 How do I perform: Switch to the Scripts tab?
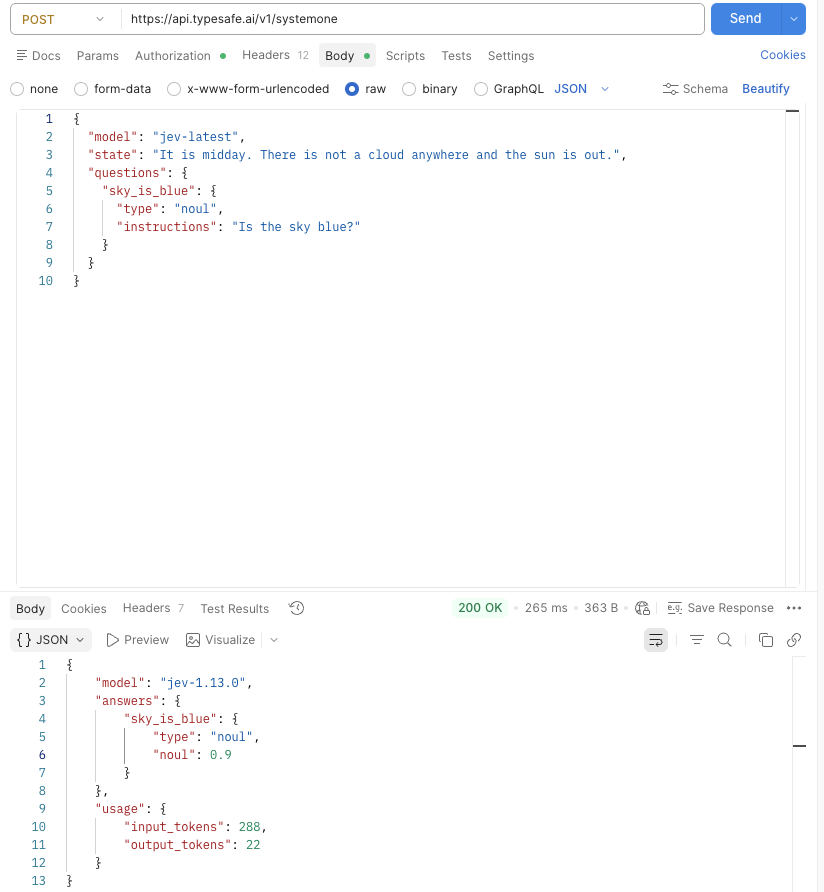[x=405, y=56]
